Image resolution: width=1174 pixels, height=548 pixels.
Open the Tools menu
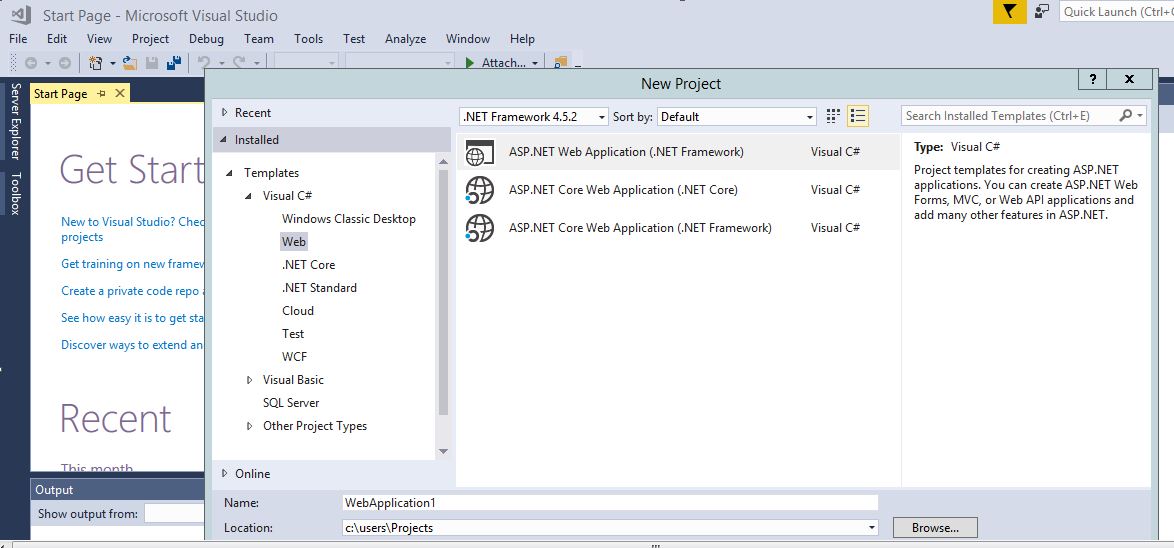point(308,39)
